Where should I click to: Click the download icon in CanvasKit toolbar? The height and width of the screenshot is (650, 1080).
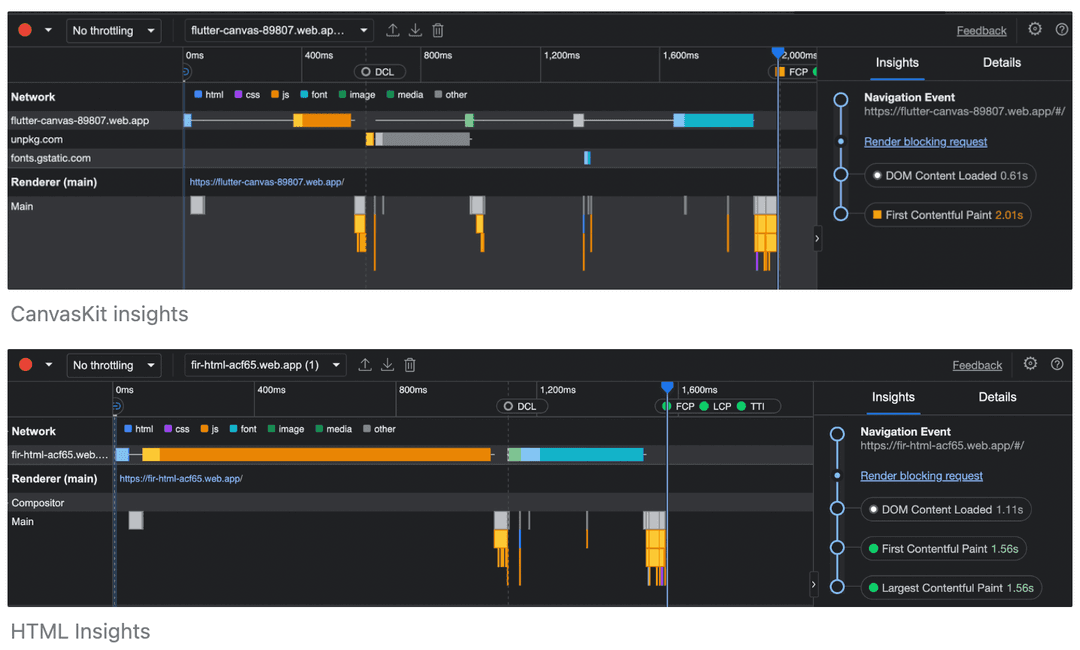coord(415,30)
